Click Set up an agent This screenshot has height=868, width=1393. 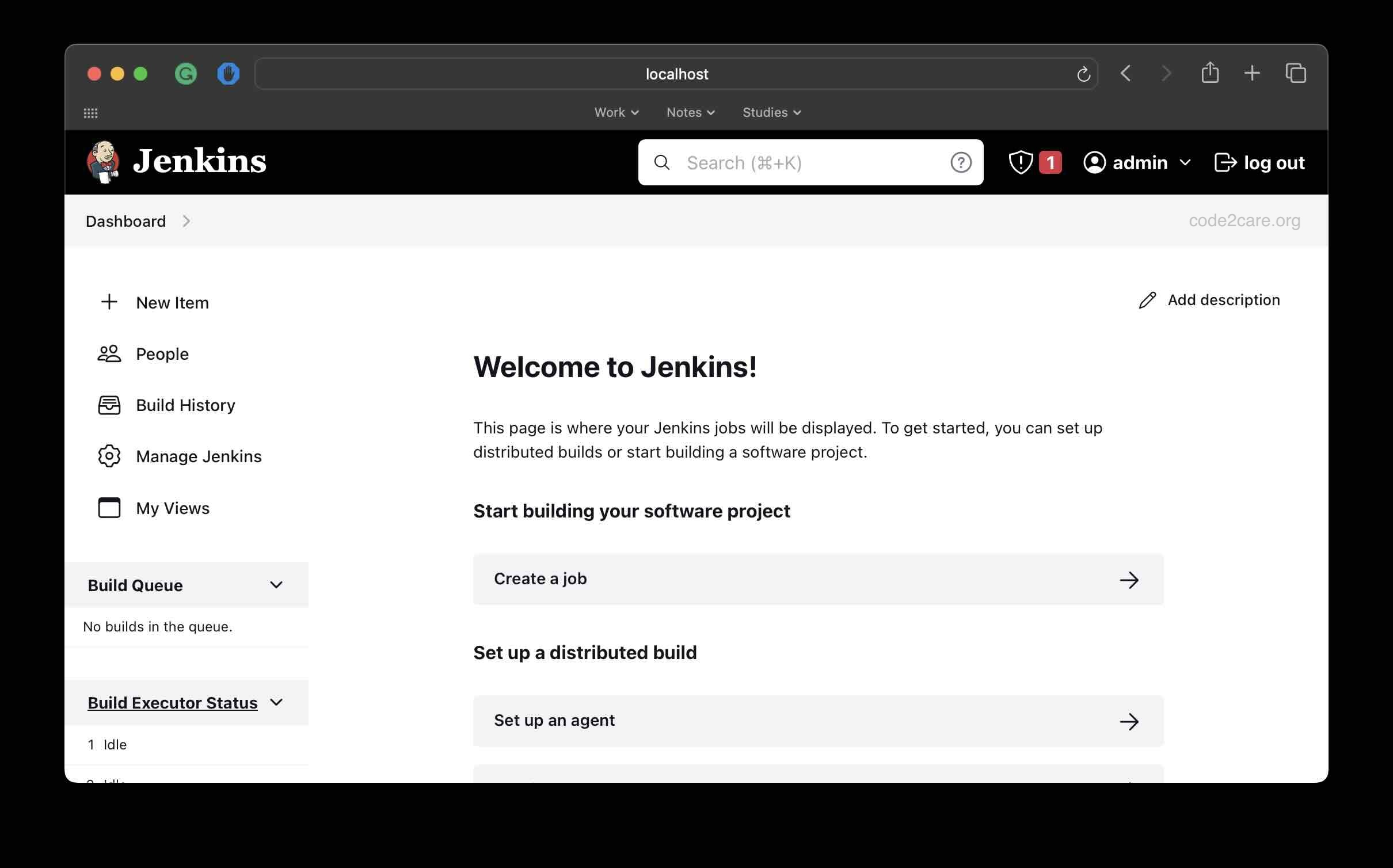817,721
